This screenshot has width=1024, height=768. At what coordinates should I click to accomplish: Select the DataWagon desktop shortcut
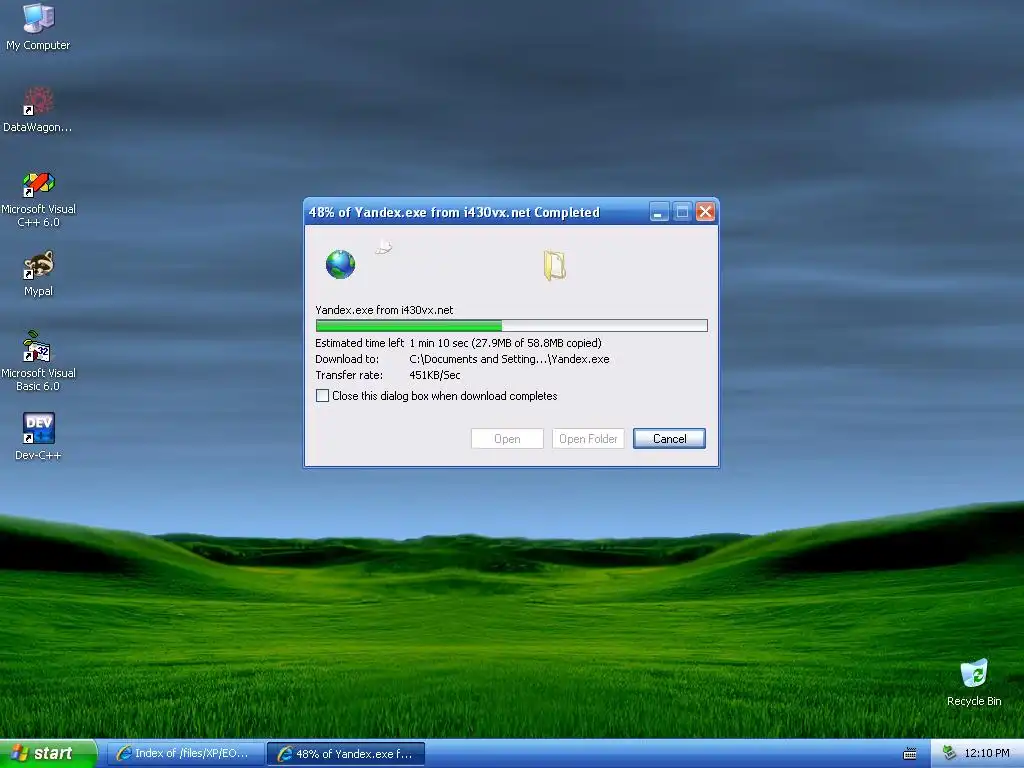tap(38, 109)
